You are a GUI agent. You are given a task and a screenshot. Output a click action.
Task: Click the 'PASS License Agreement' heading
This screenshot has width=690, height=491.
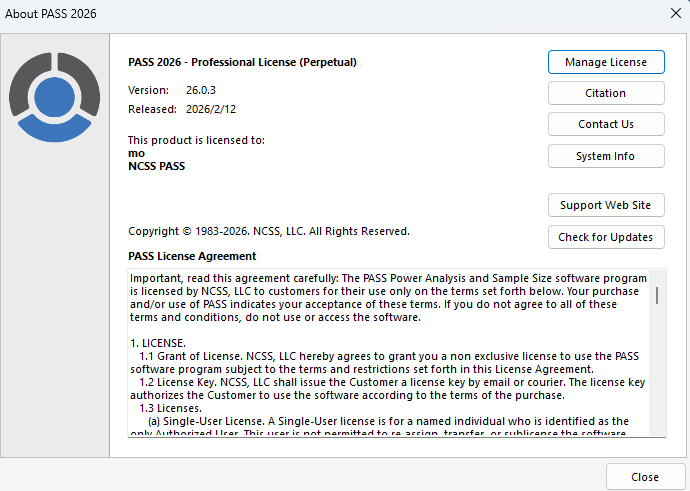click(192, 256)
